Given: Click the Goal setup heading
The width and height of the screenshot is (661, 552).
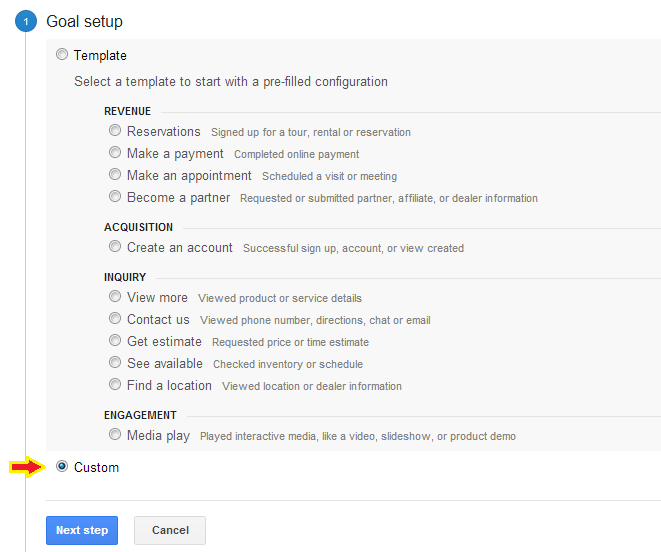Looking at the screenshot, I should click(84, 22).
